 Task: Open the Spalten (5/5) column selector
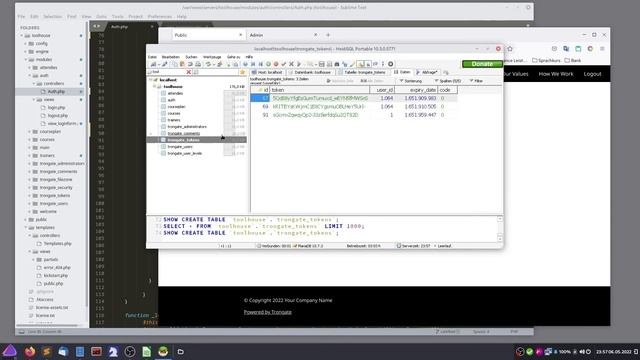click(x=447, y=81)
